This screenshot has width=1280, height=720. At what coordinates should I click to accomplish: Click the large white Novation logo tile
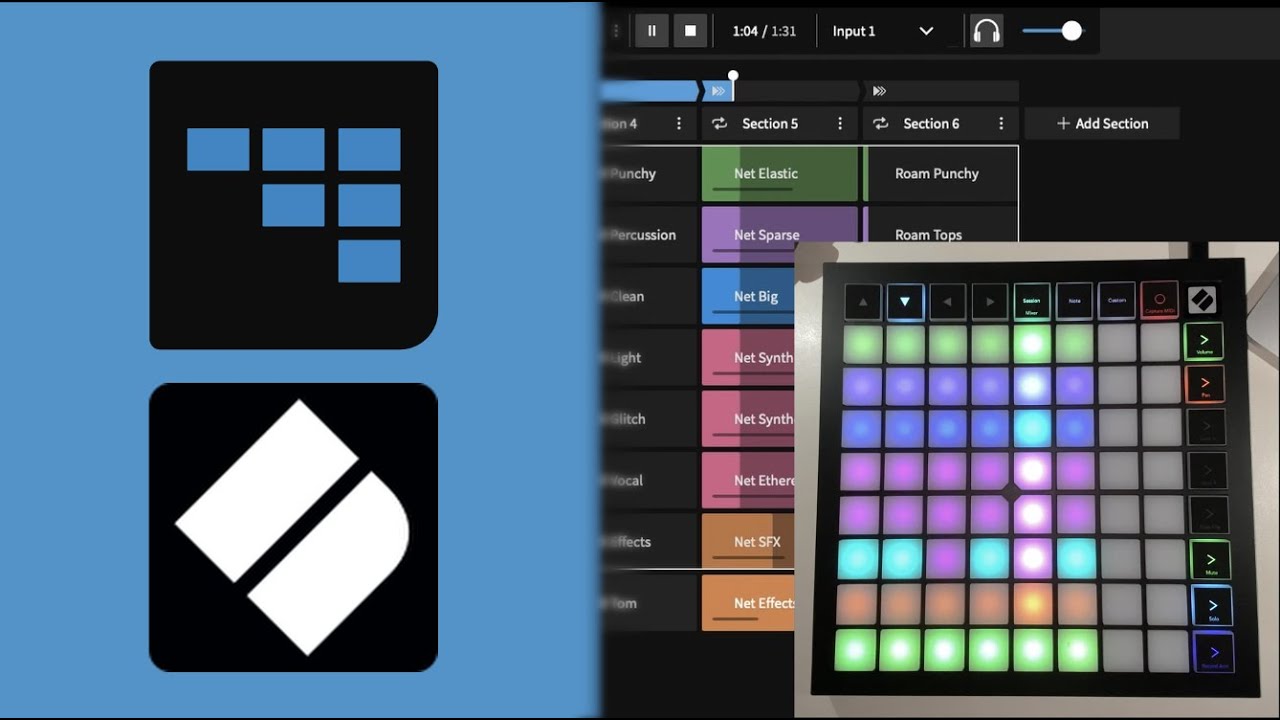tap(294, 527)
